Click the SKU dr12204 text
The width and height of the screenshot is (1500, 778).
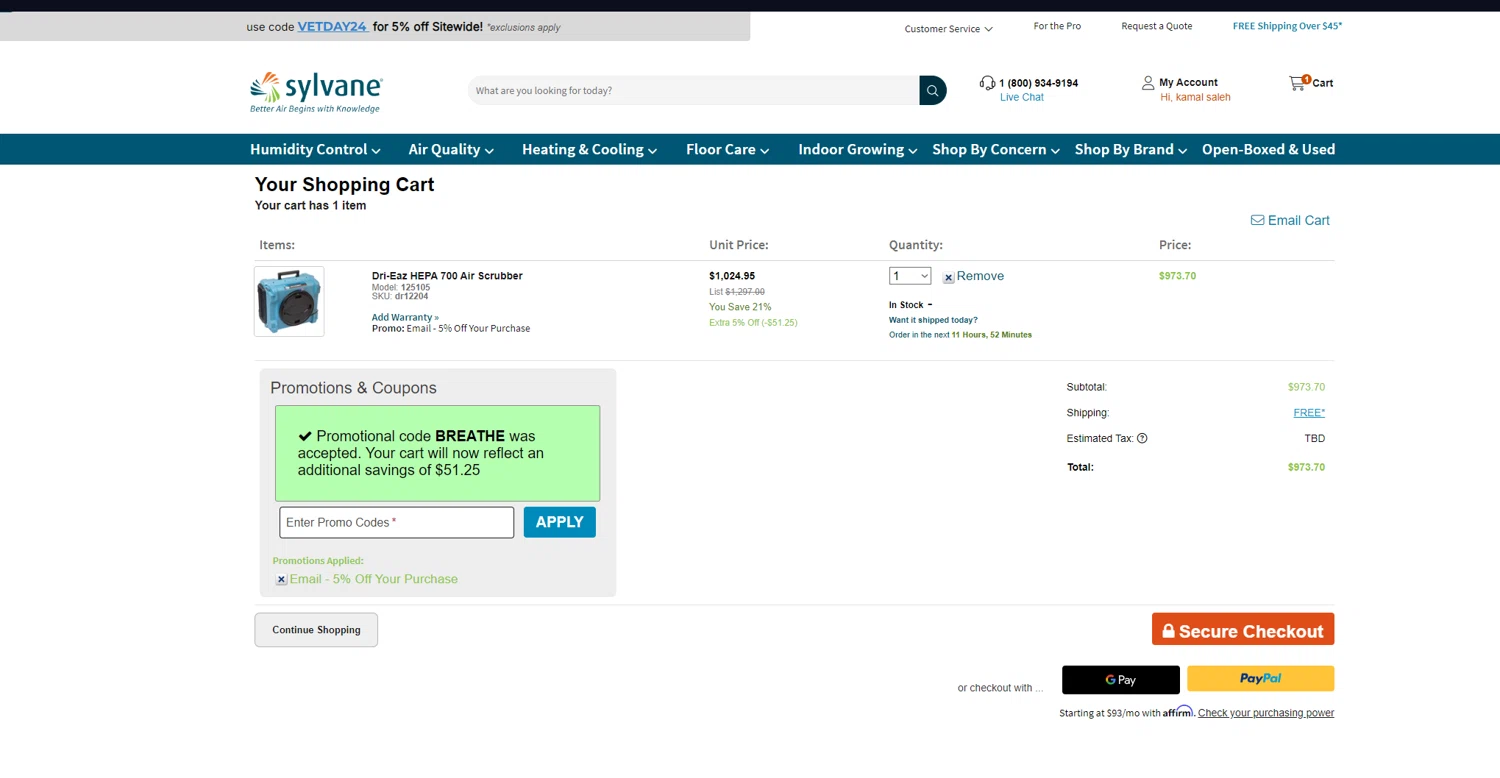coord(400,297)
